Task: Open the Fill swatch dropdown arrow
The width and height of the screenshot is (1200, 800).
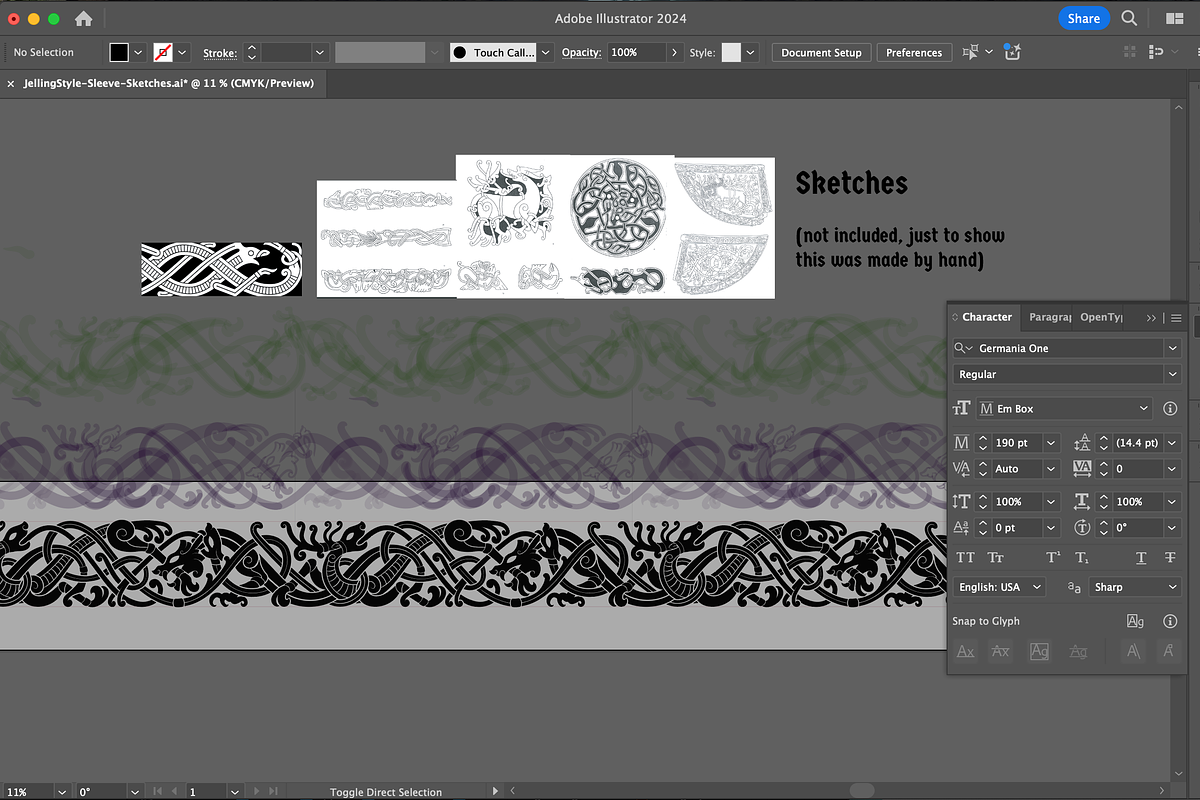Action: click(139, 52)
